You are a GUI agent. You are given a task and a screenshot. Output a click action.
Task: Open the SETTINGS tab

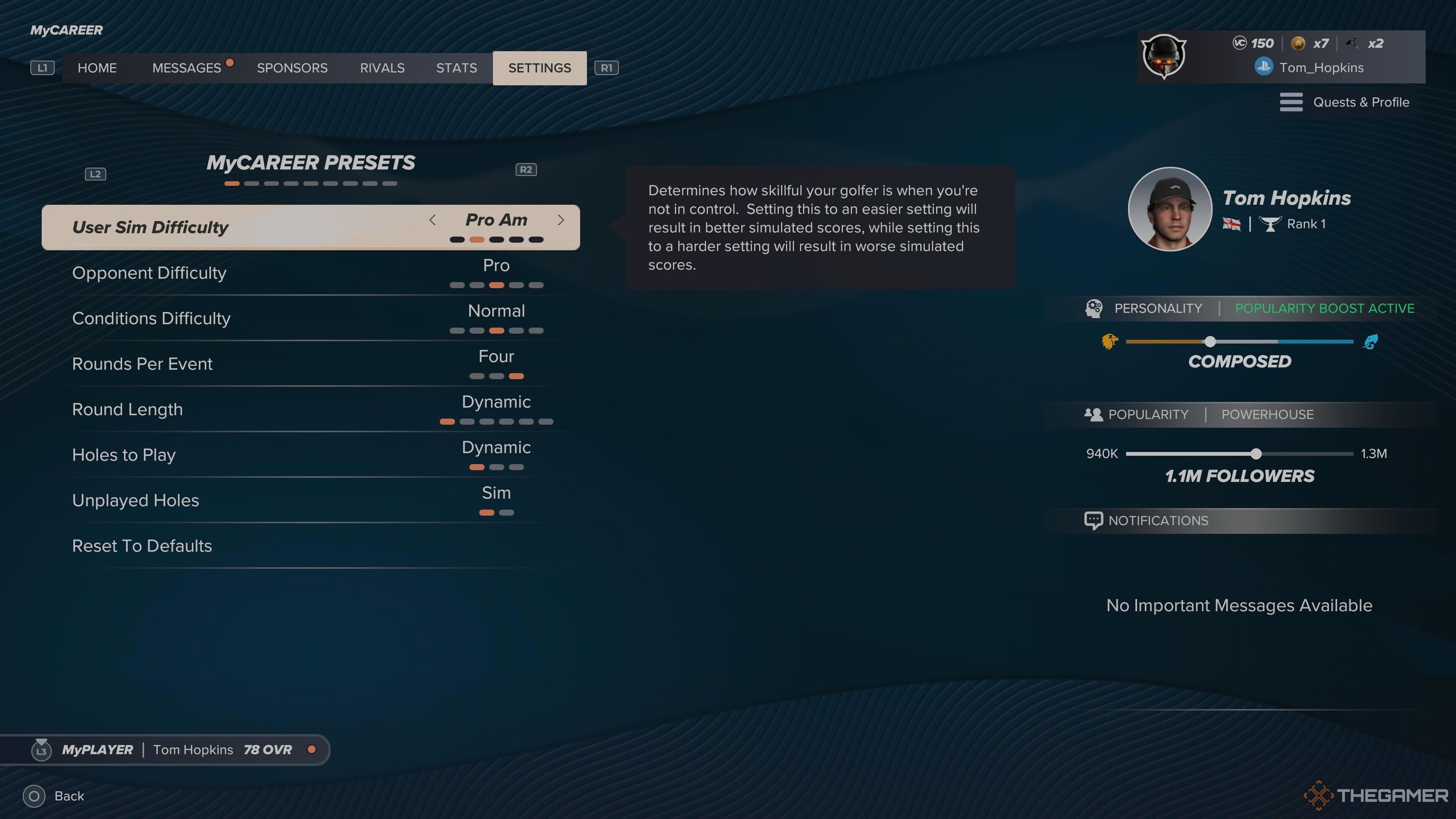tap(539, 67)
